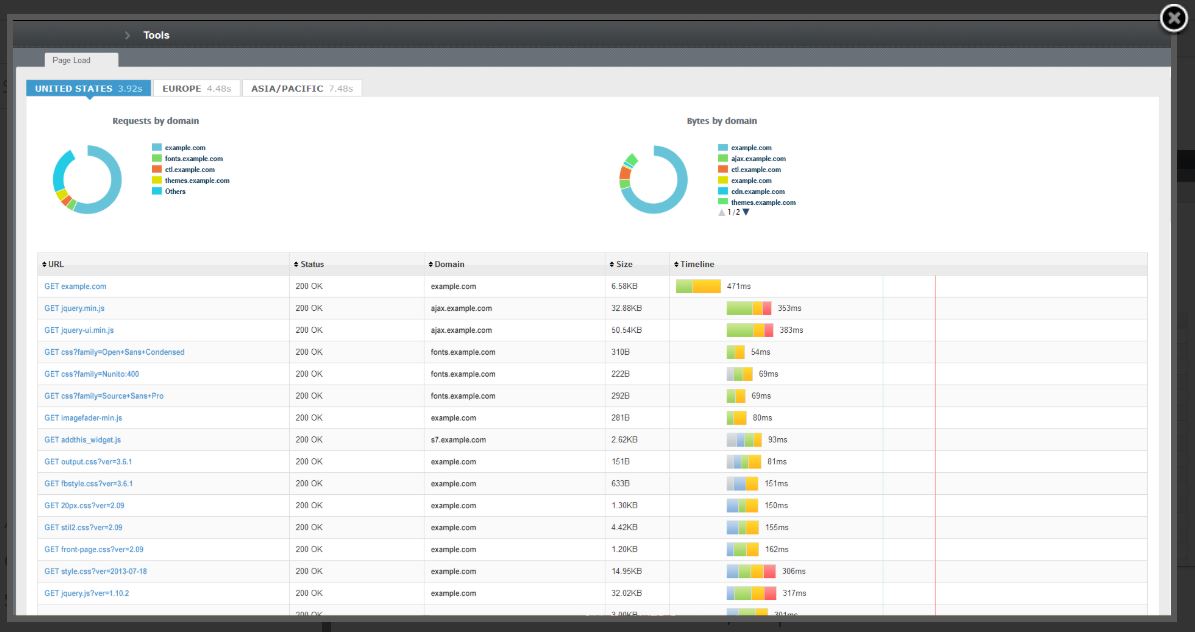This screenshot has width=1195, height=632.
Task: Sort the table by URL column
Action: [x=53, y=265]
